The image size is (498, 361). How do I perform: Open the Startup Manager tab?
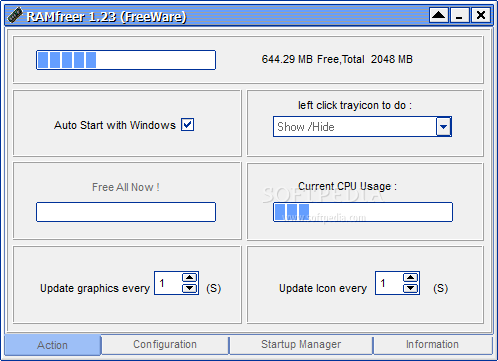tap(301, 344)
